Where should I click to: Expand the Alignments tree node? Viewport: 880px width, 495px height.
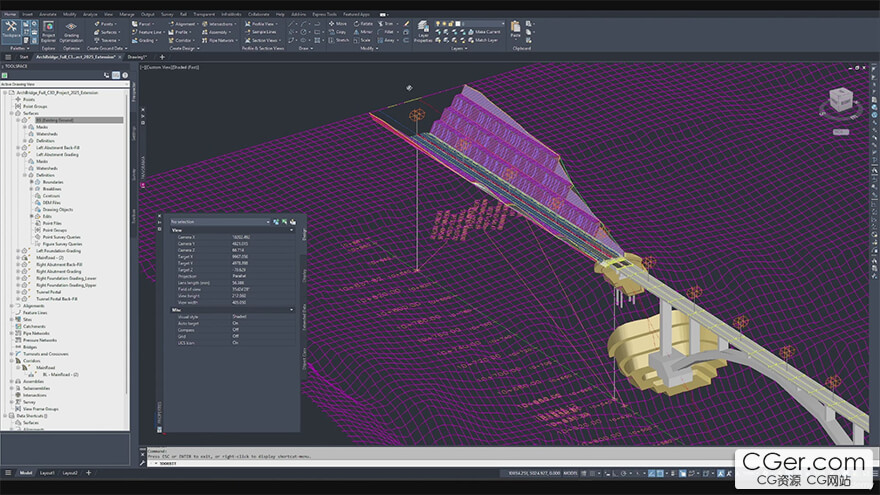[11, 306]
